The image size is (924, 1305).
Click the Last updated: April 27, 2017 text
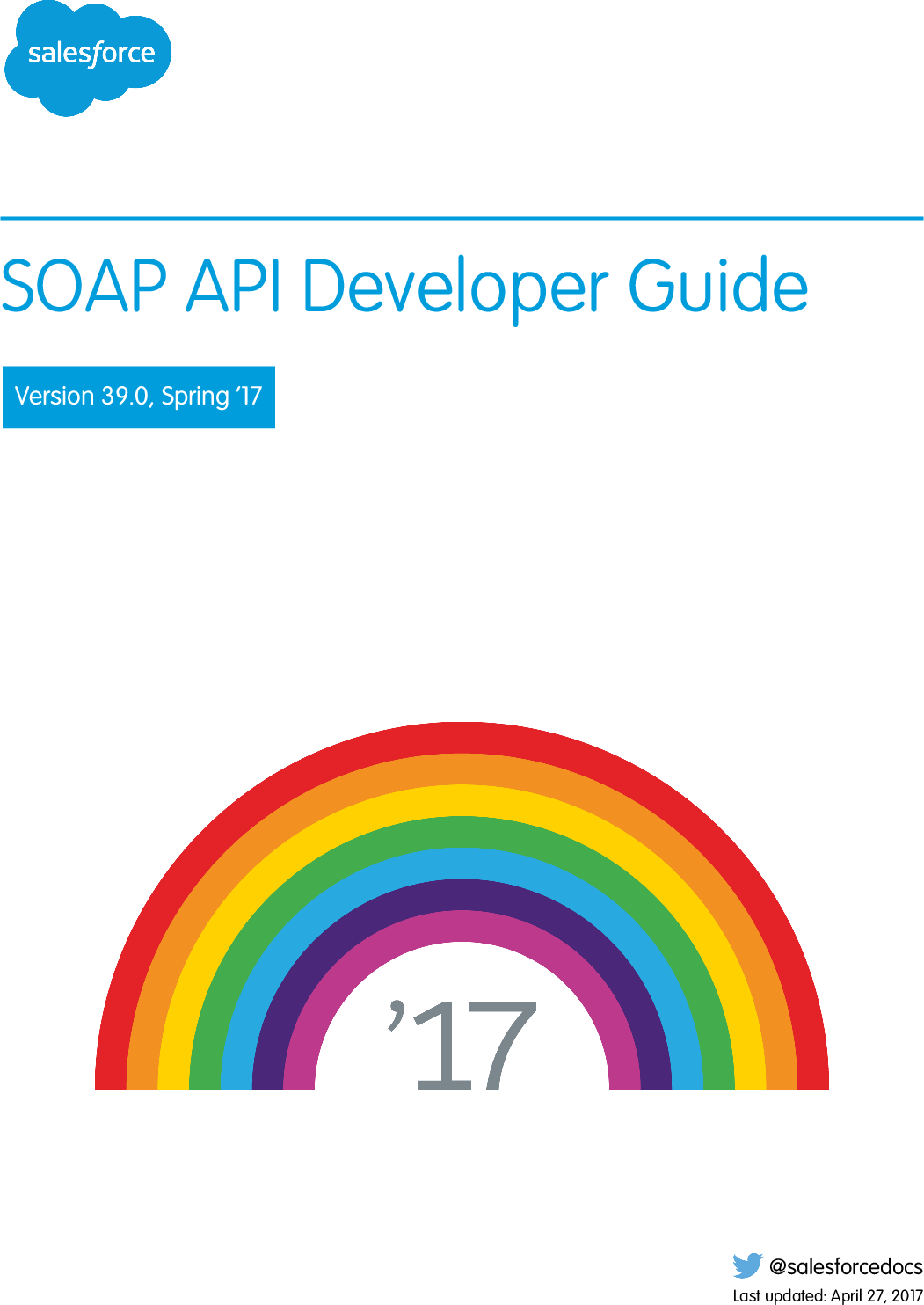[827, 1295]
